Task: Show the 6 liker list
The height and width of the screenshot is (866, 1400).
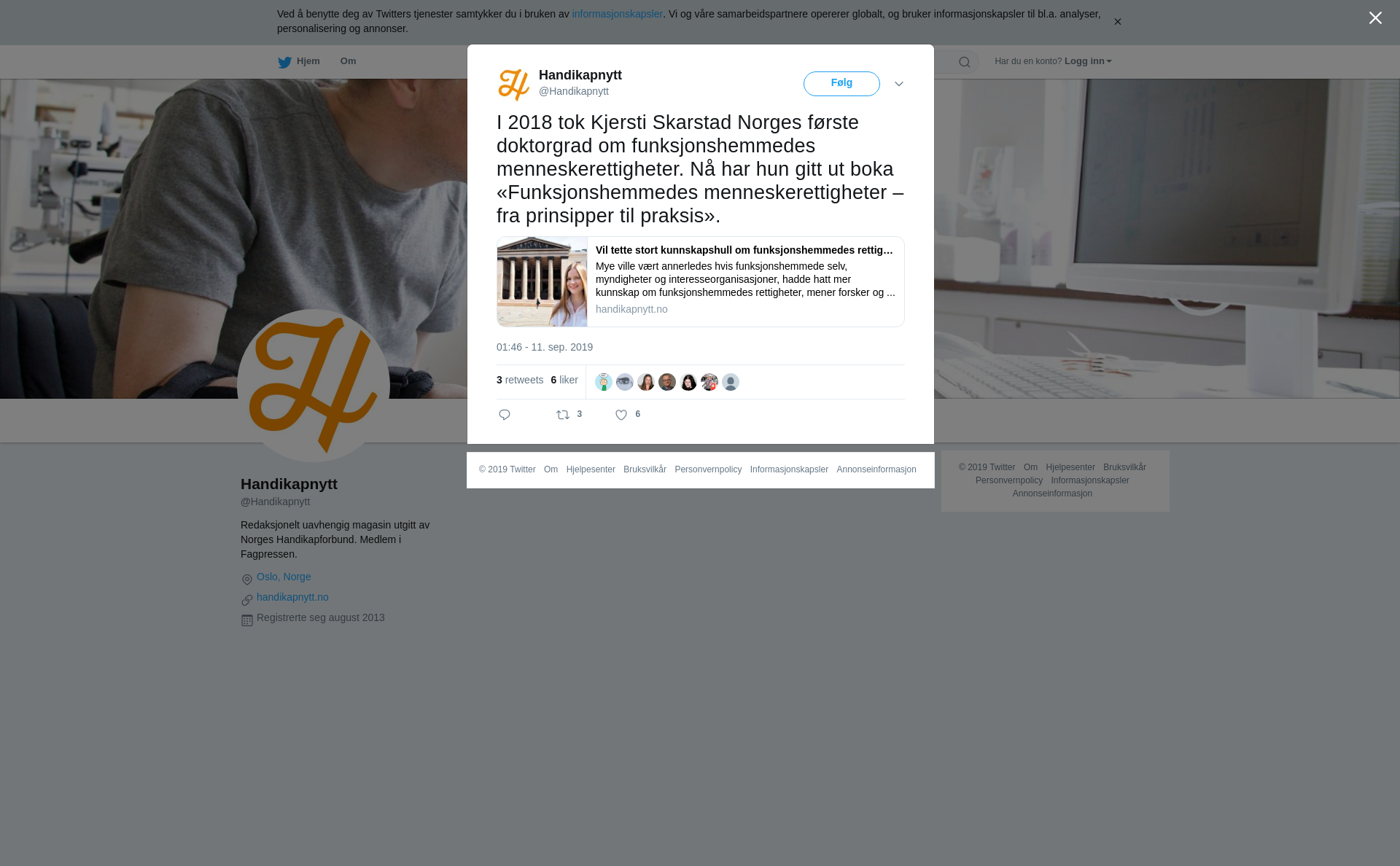Action: pyautogui.click(x=564, y=380)
